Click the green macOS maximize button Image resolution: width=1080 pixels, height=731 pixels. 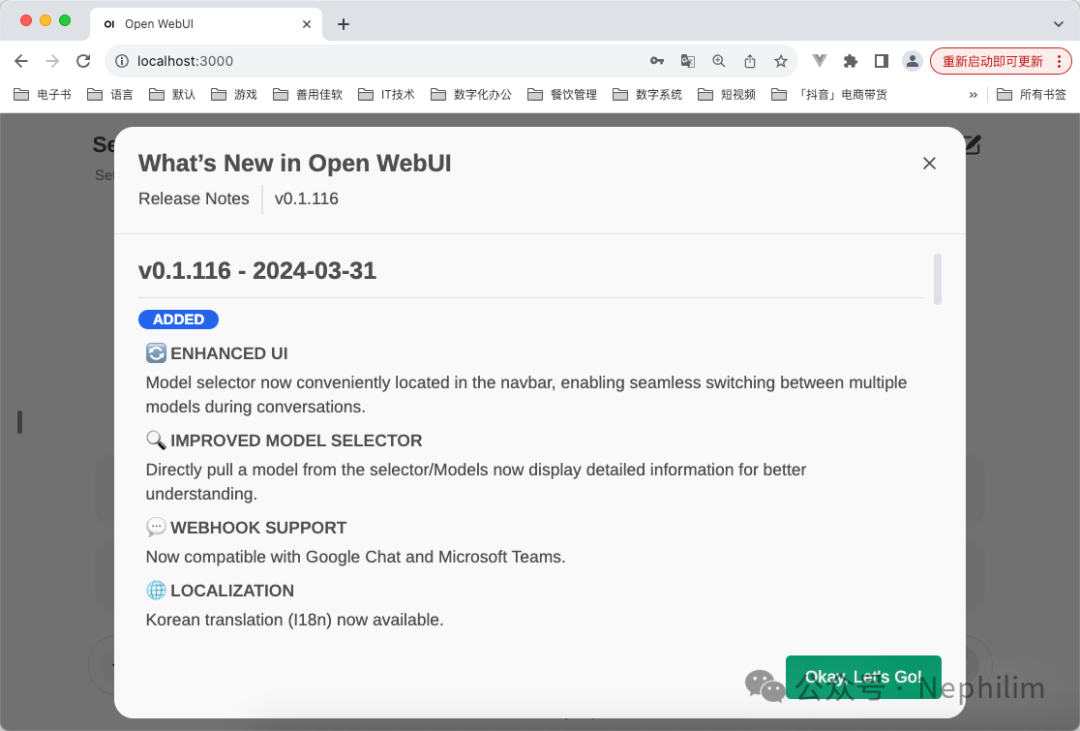[x=65, y=21]
